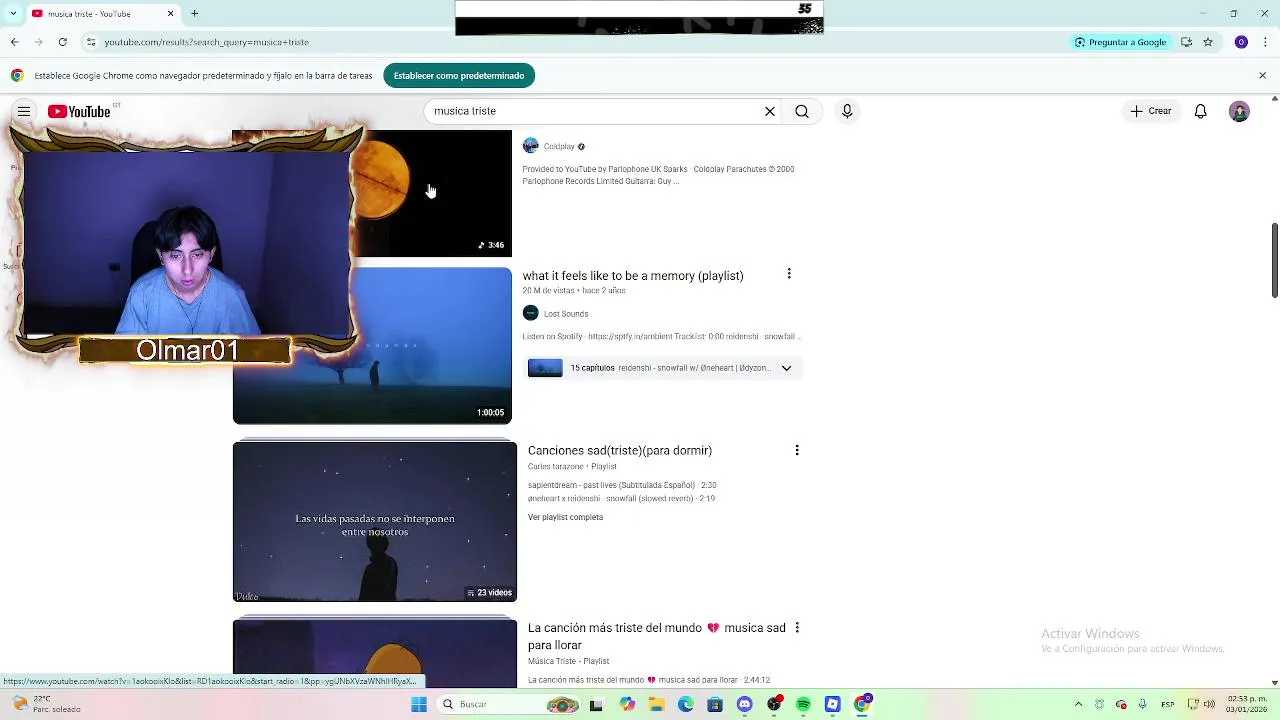
Task: Open the 'Coldplay' channel name link
Action: (x=559, y=147)
